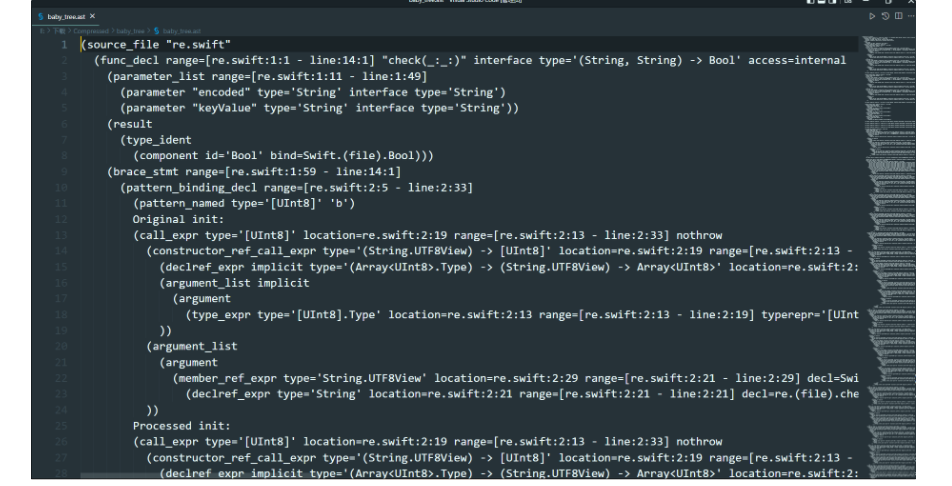This screenshot has height=486, width=952.
Task: Click the Swift icon on baby_tree.ast tab
Action: click(x=41, y=16)
